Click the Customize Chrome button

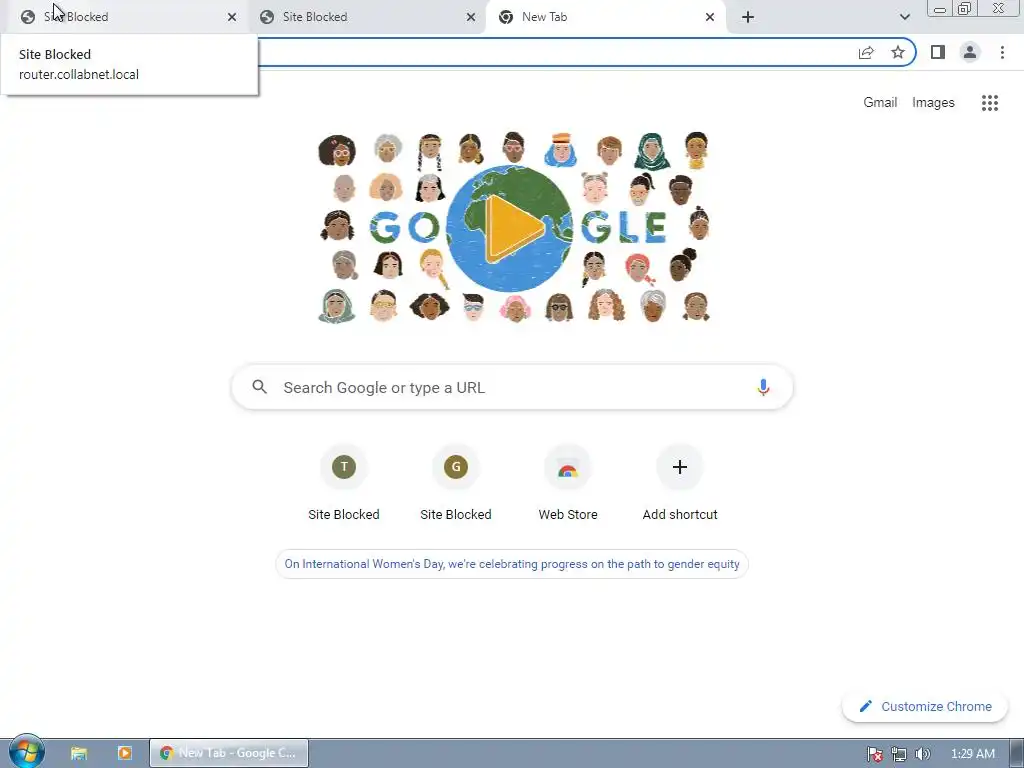(x=925, y=706)
